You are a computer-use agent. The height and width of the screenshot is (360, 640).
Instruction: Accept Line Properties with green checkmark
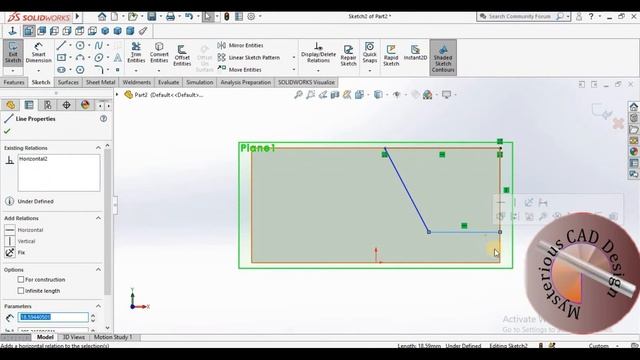[7, 131]
